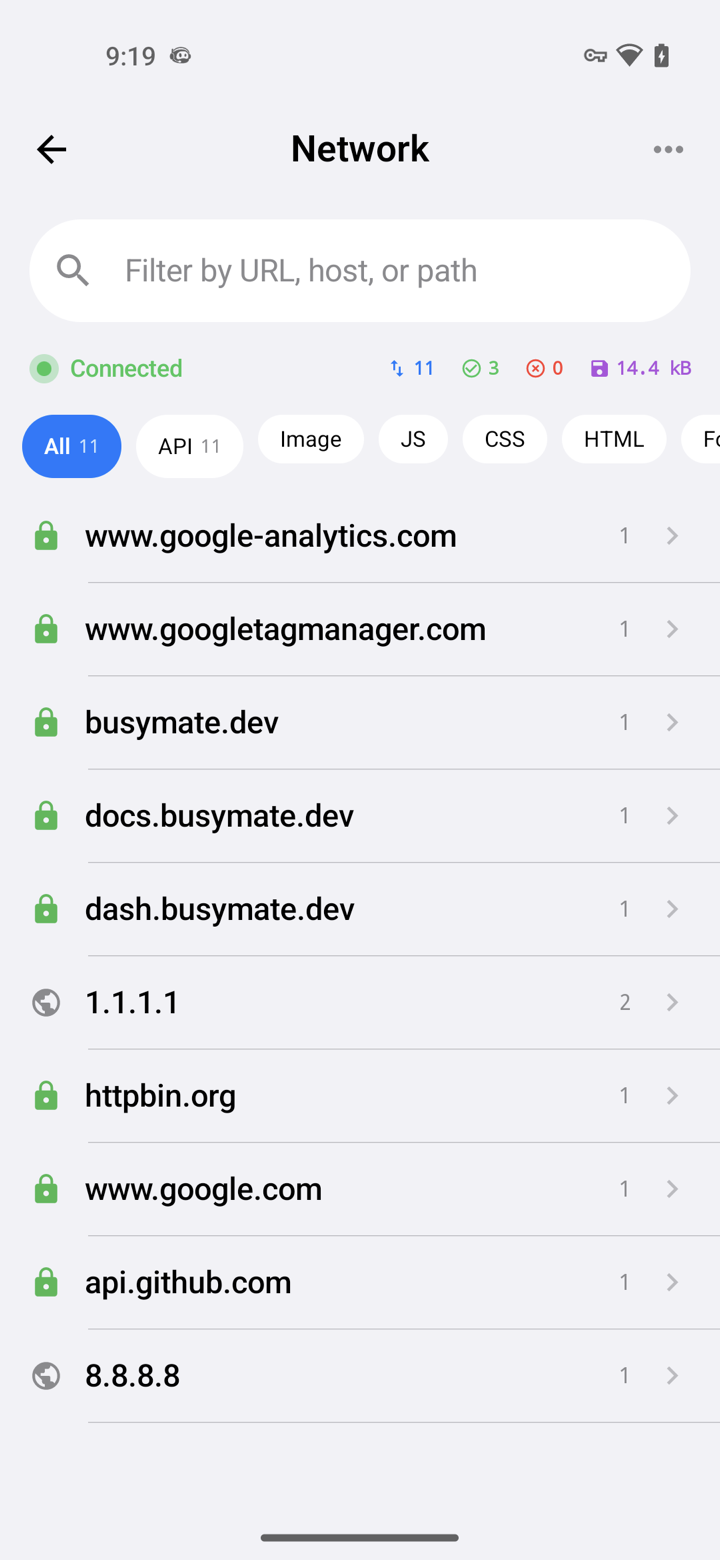
Task: Filter requests by HTML type
Action: pyautogui.click(x=614, y=439)
